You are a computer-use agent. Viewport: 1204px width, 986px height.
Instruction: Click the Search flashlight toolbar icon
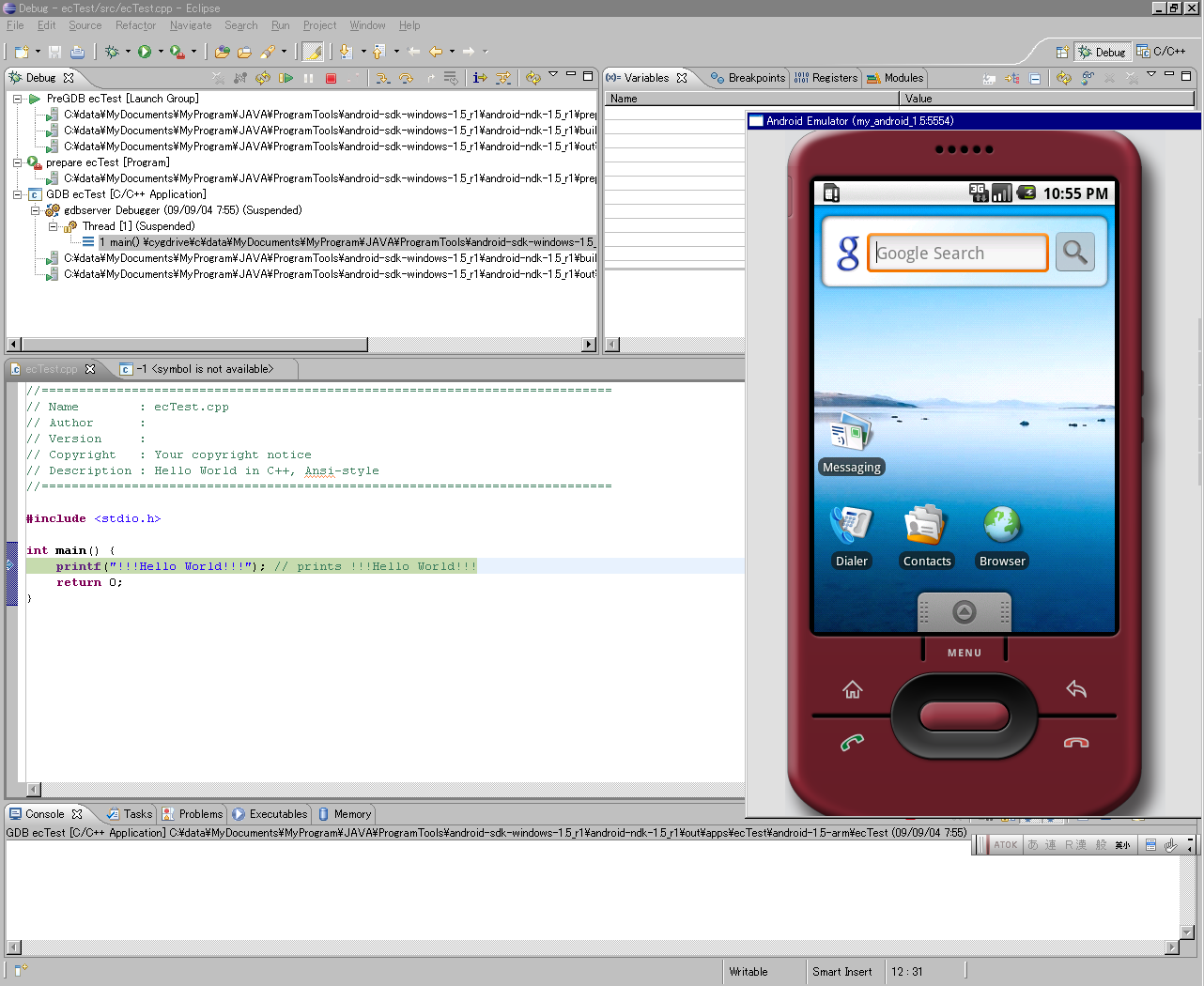pyautogui.click(x=268, y=52)
